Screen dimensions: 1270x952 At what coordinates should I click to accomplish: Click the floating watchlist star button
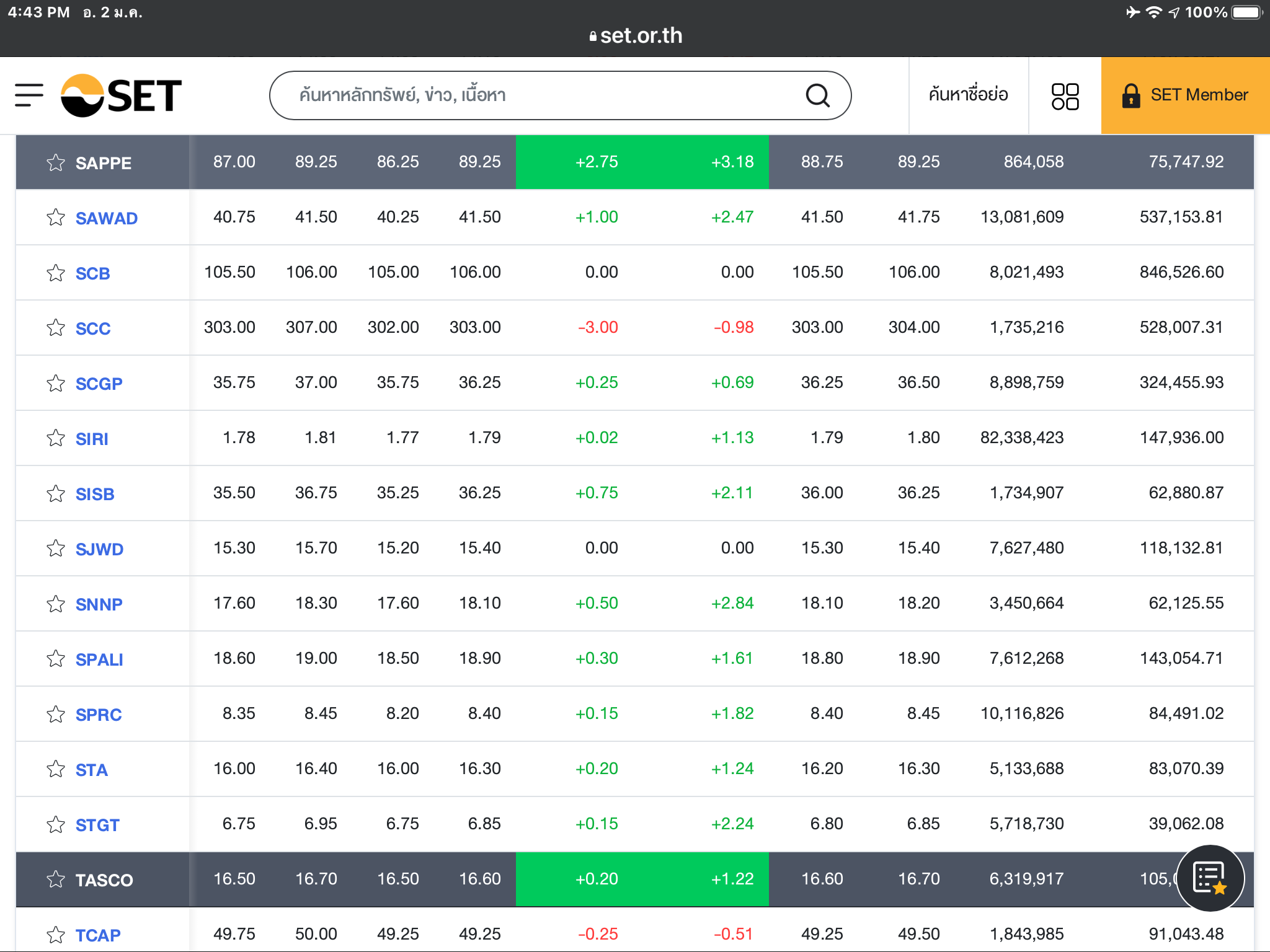[1209, 878]
